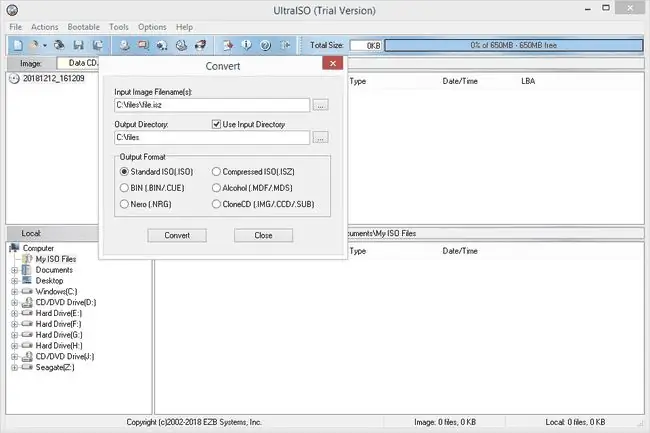Click the Data CD image type field
The width and height of the screenshot is (650, 433).
[78, 63]
